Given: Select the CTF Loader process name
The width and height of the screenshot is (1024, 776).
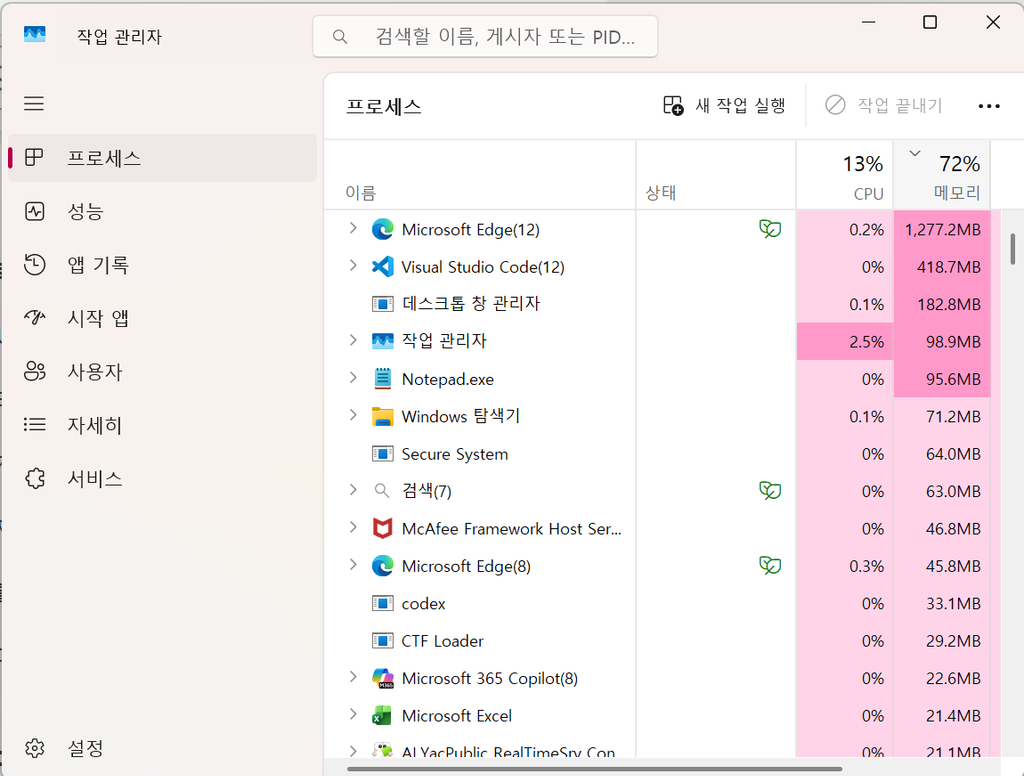Looking at the screenshot, I should click(442, 641).
